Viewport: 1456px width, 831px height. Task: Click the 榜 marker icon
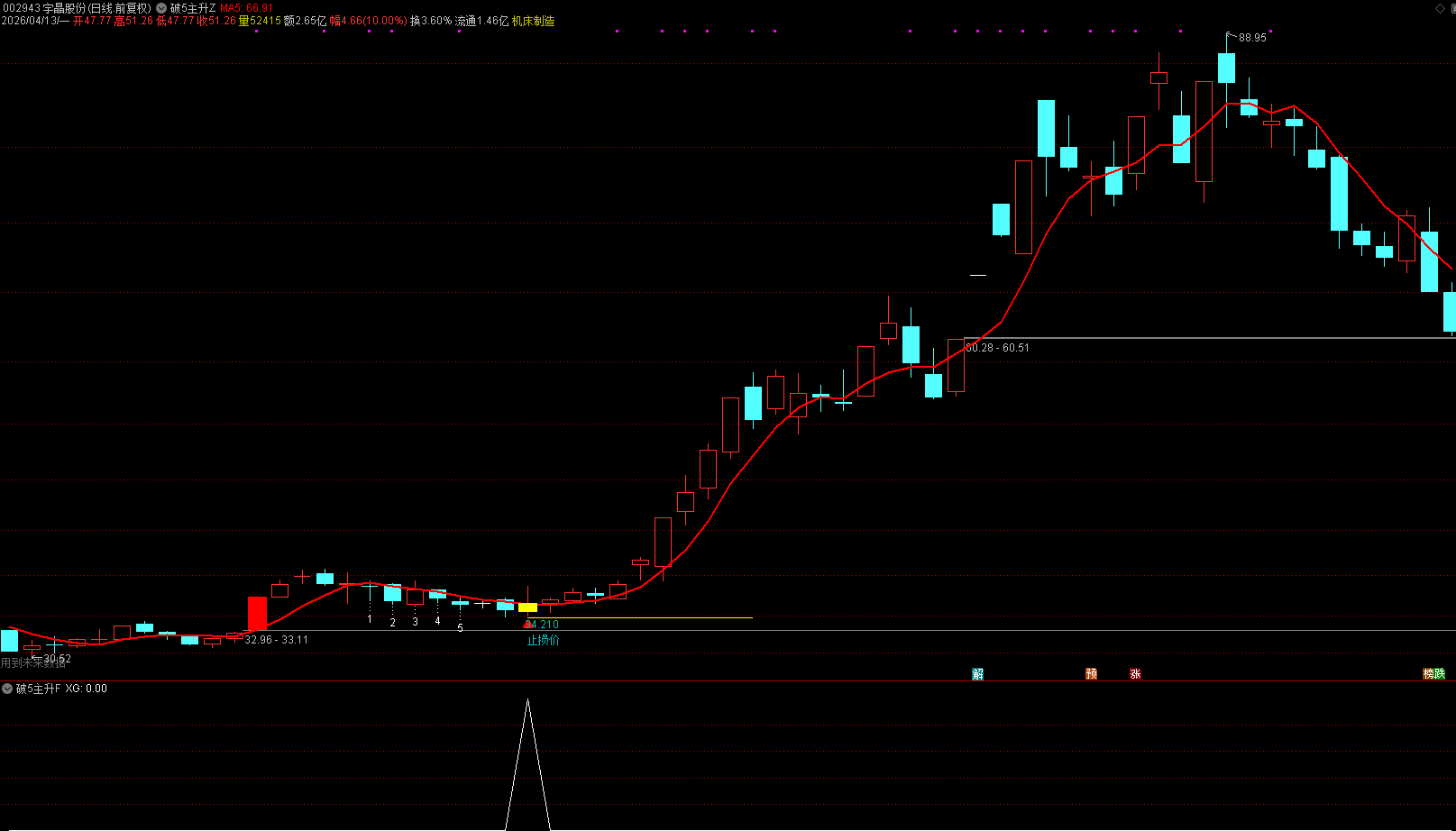(1428, 674)
